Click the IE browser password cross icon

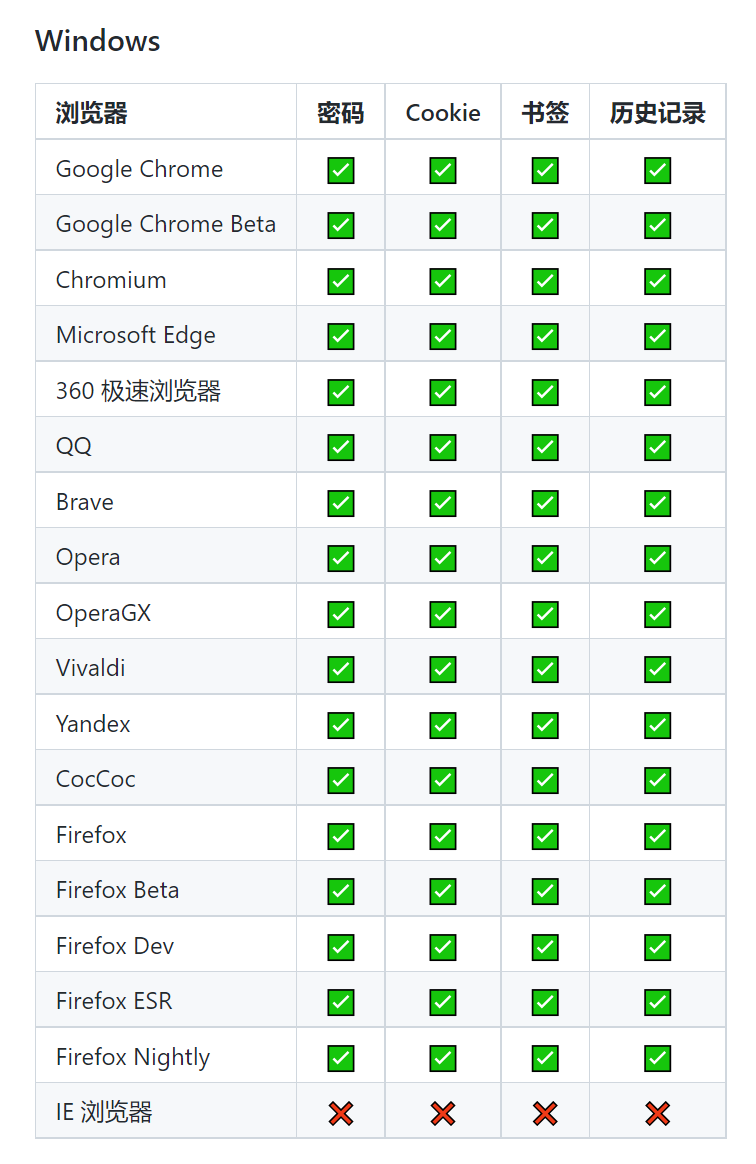(x=341, y=1113)
